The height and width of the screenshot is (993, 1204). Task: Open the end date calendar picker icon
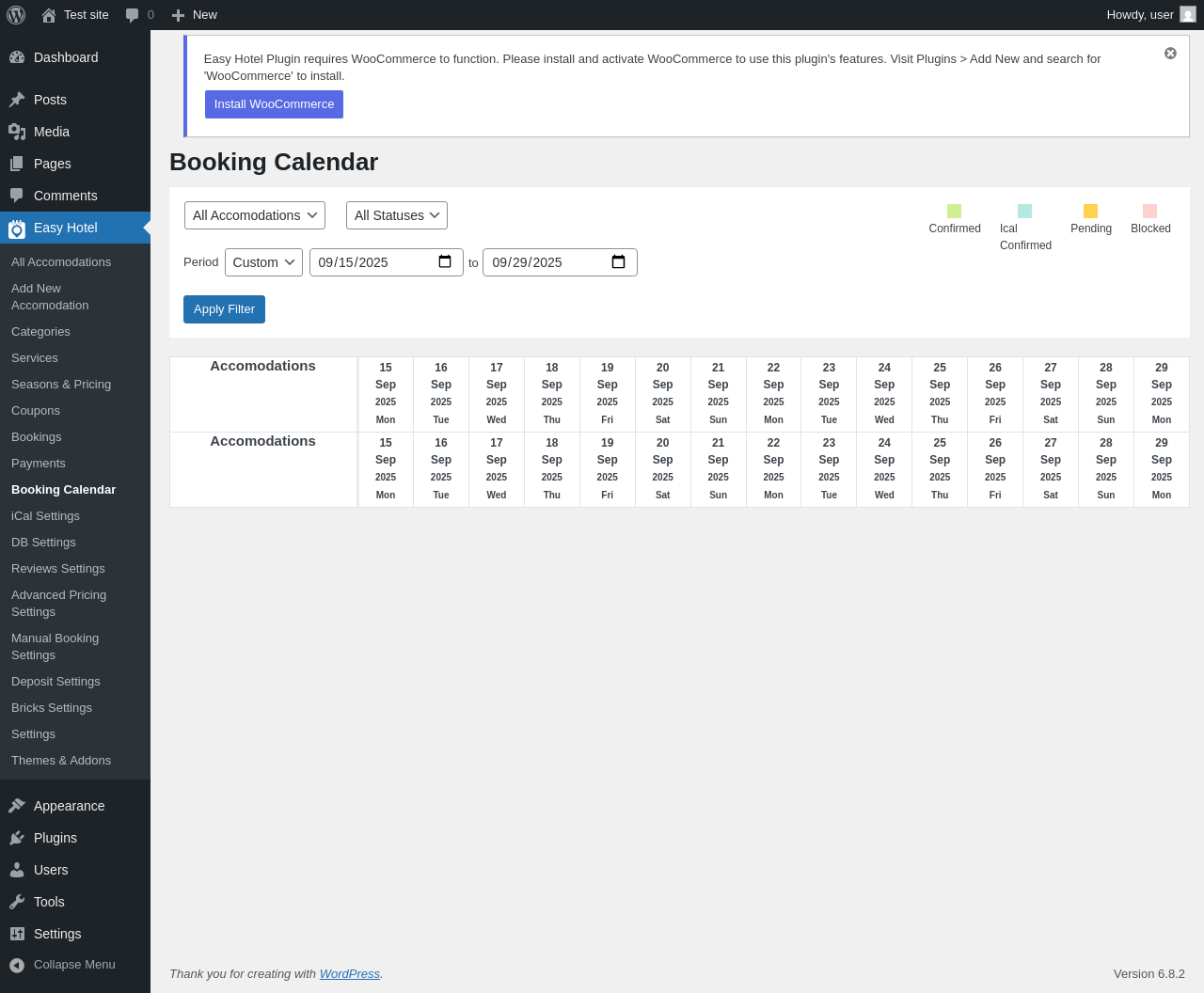(x=618, y=262)
